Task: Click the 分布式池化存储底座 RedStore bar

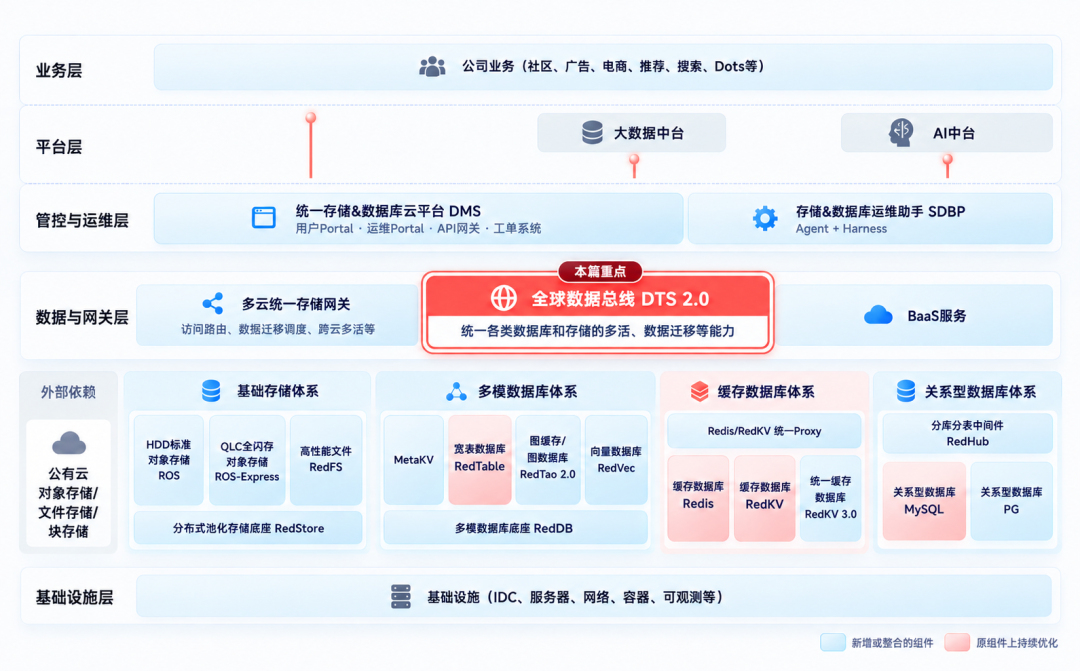Action: pyautogui.click(x=248, y=528)
